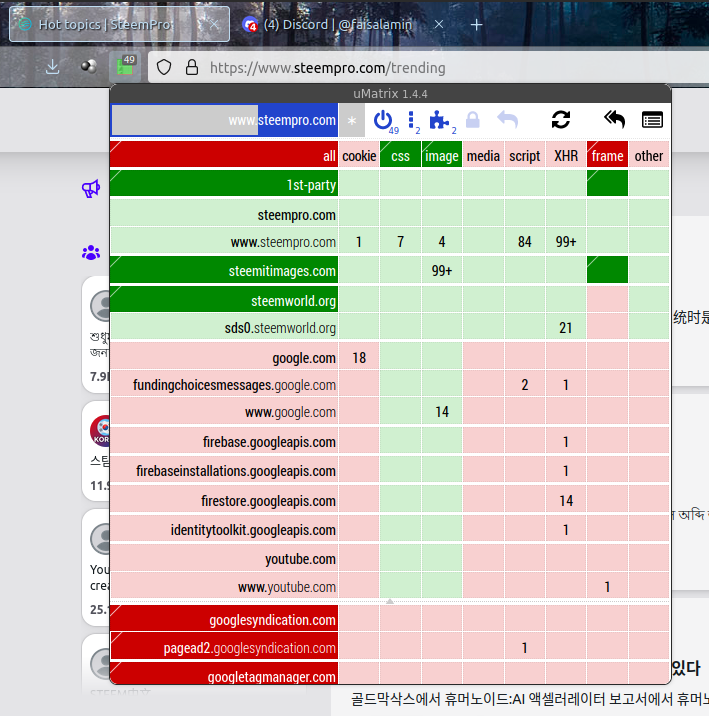Switch to the Discord browser tab
The image size is (709, 716).
(338, 24)
